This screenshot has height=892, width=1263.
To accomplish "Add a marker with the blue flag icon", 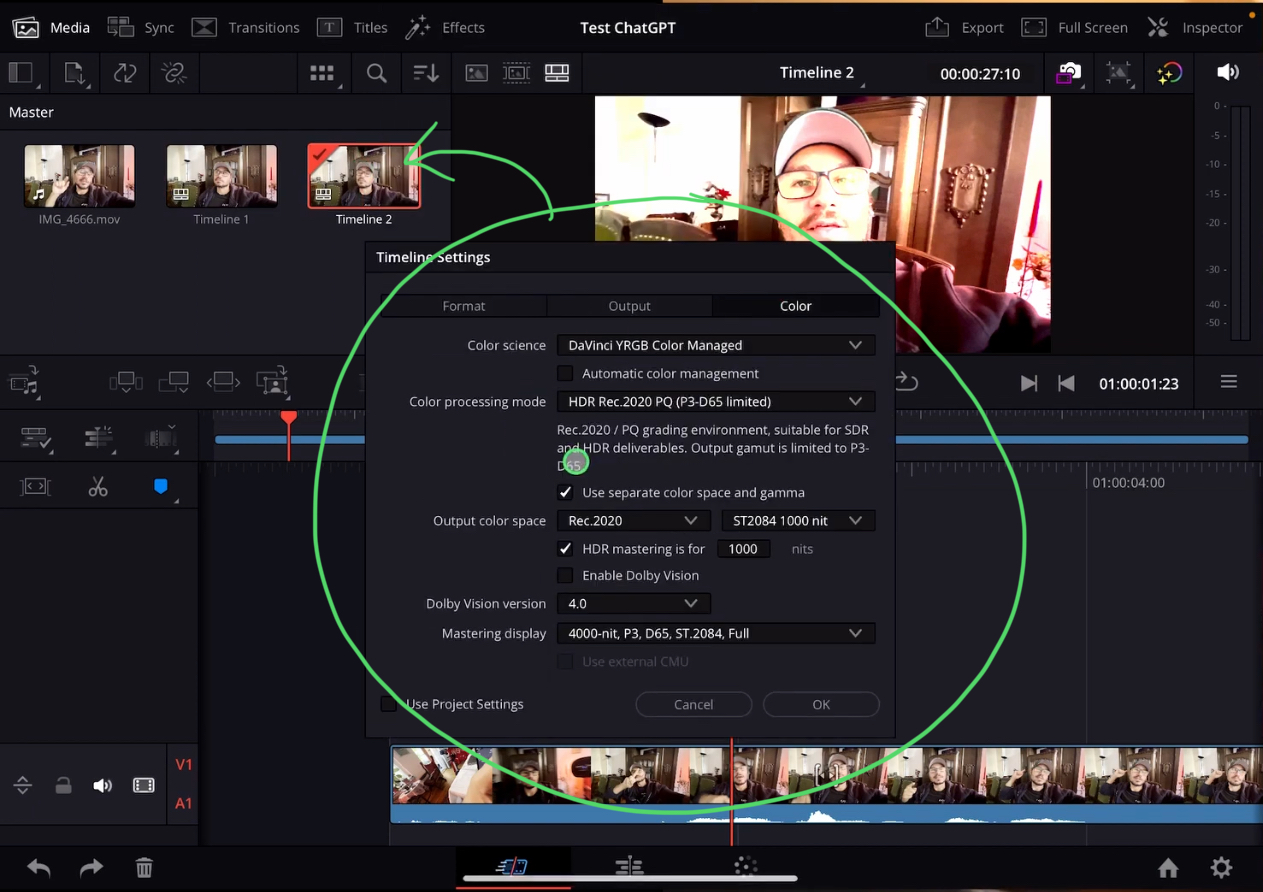I will [x=160, y=486].
